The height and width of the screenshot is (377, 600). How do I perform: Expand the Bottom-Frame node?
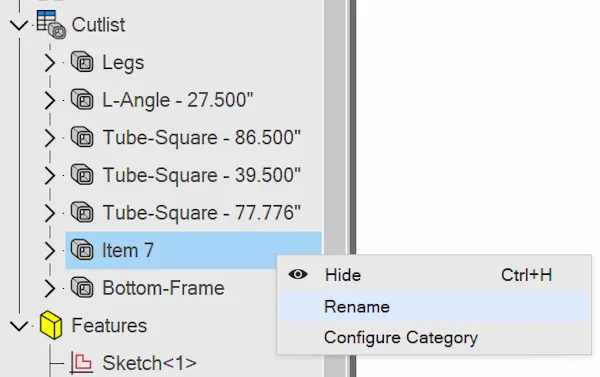(50, 288)
